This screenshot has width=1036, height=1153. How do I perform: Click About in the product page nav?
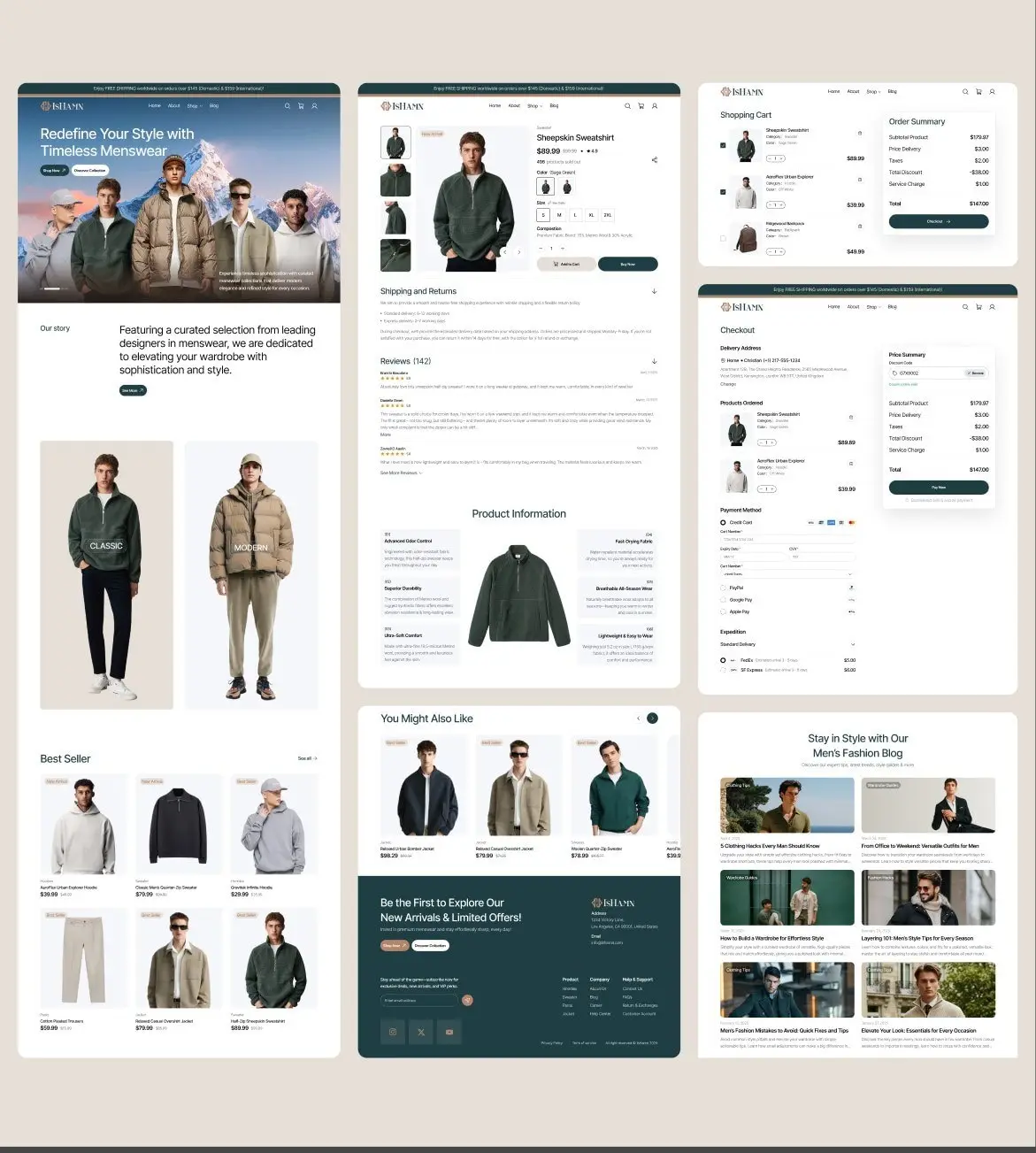tap(514, 106)
